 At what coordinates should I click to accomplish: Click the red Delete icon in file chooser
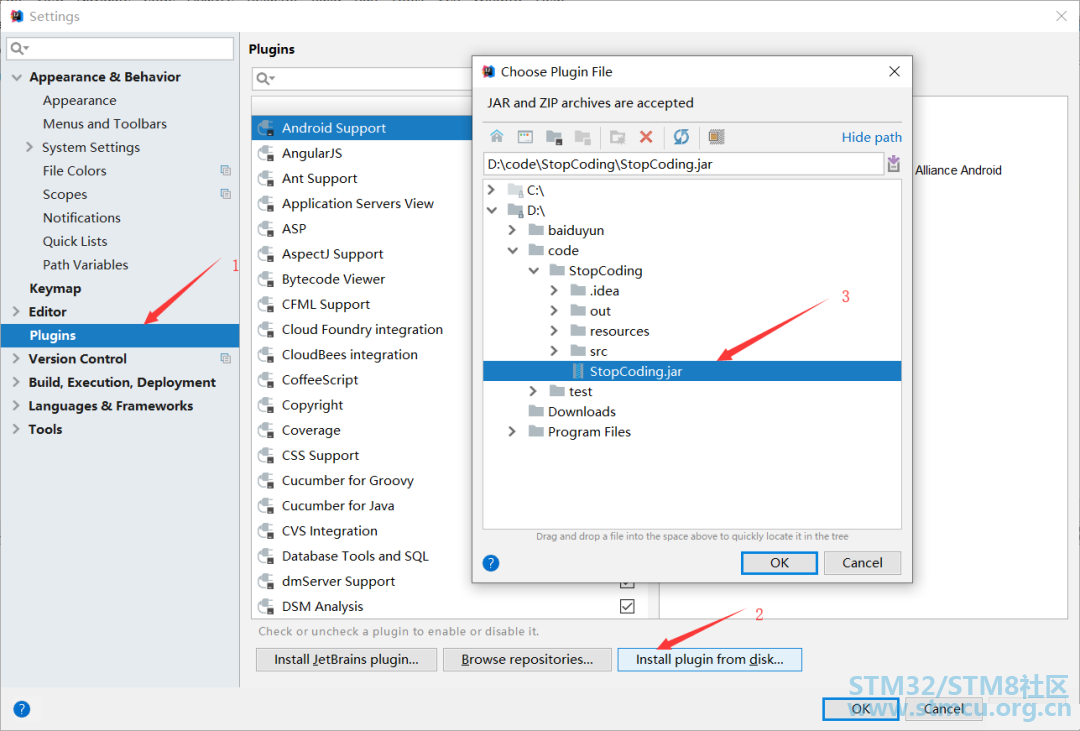coord(646,137)
